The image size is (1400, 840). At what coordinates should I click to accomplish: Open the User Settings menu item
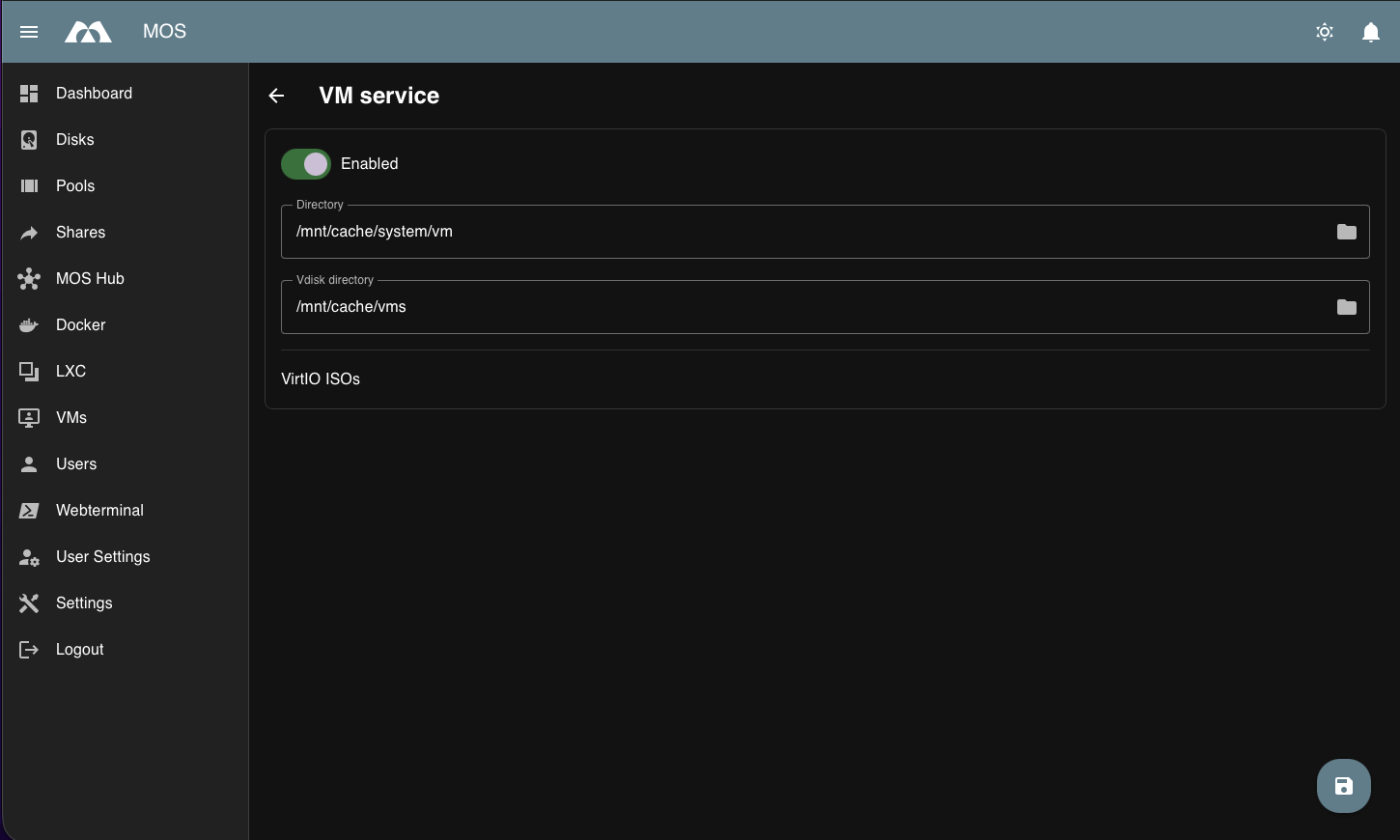coord(102,556)
